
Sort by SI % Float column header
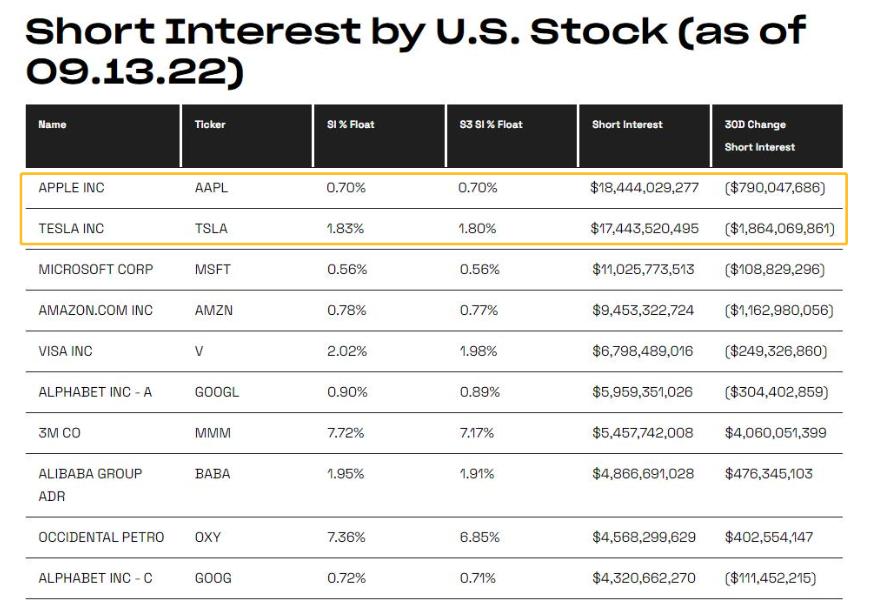(x=350, y=125)
